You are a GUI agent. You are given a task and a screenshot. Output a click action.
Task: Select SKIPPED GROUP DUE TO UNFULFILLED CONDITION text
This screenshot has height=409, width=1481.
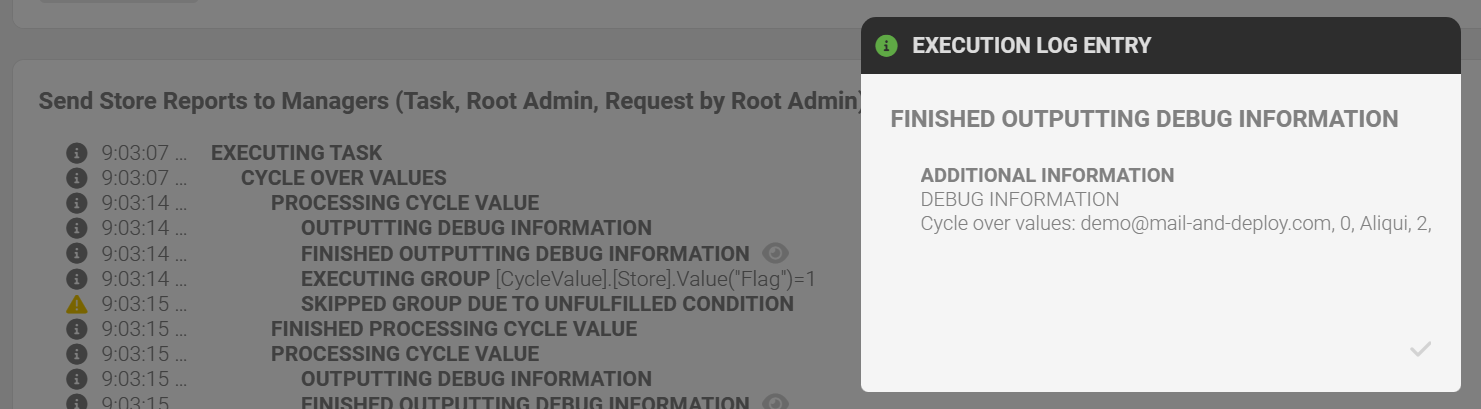click(547, 304)
